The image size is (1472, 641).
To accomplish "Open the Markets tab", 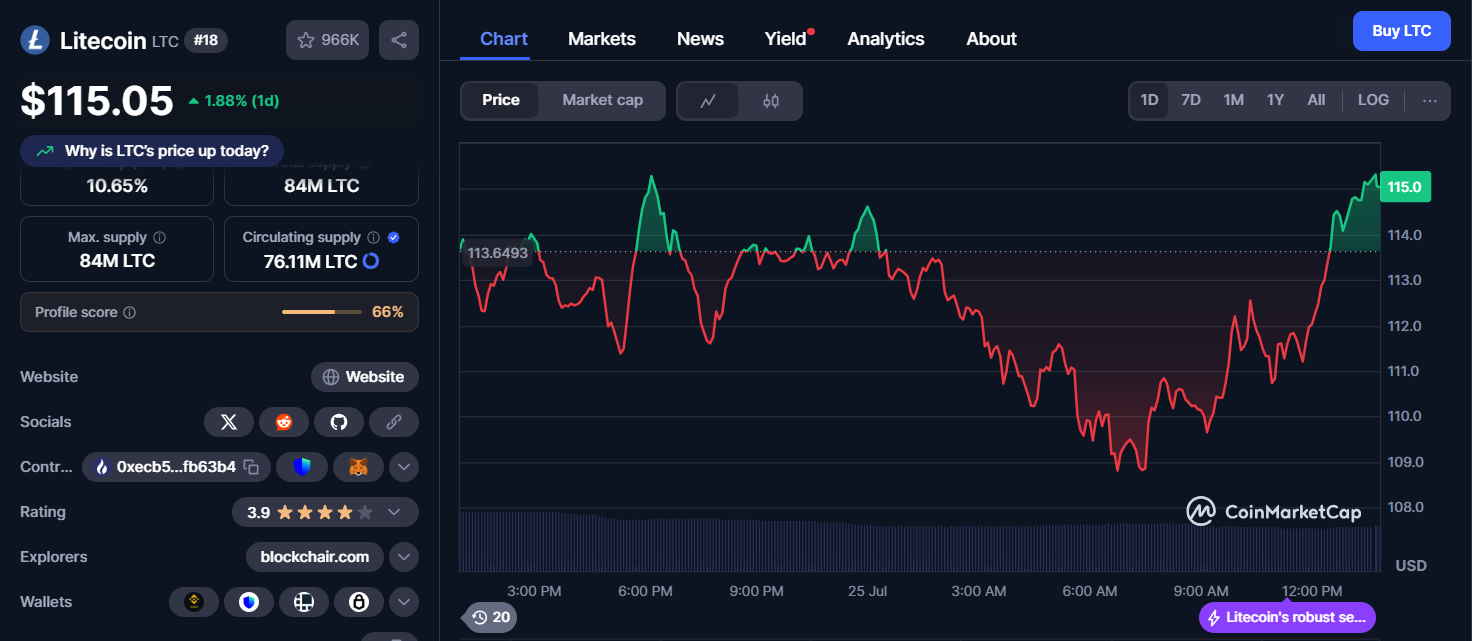I will tap(602, 39).
